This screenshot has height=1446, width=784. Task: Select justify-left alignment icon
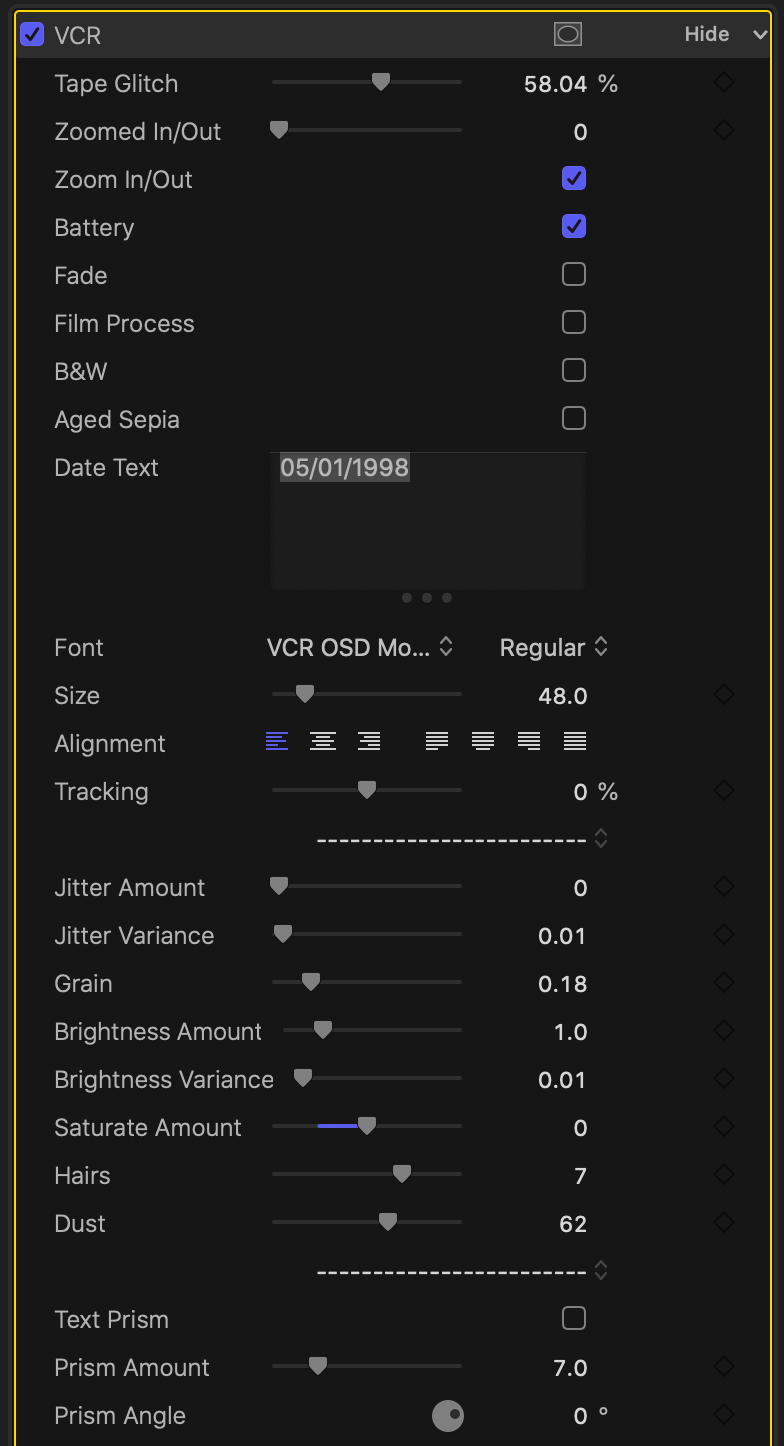point(436,741)
